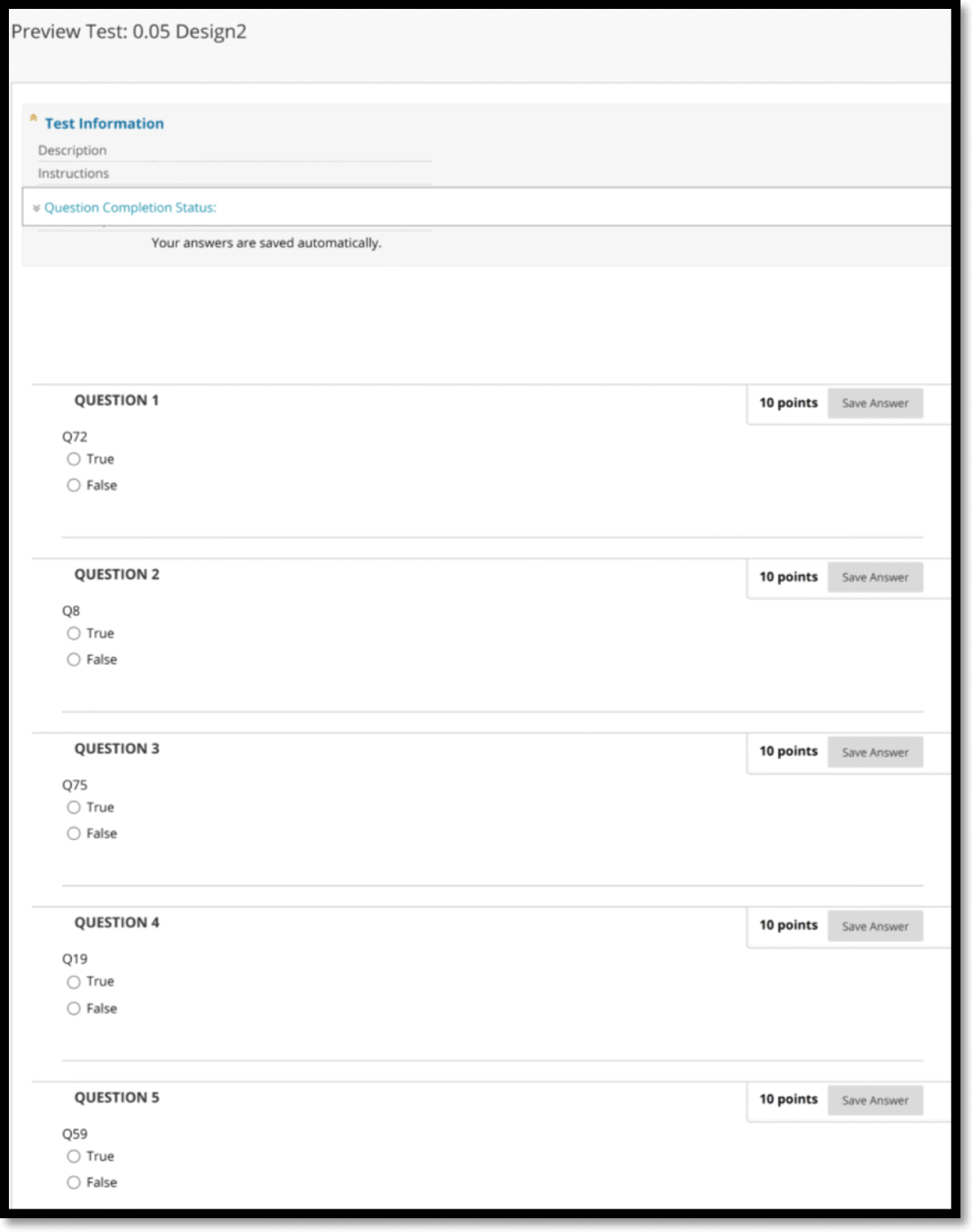This screenshot has height=1232, width=972.
Task: Mark False for Question 3 (Q75)
Action: coord(74,833)
